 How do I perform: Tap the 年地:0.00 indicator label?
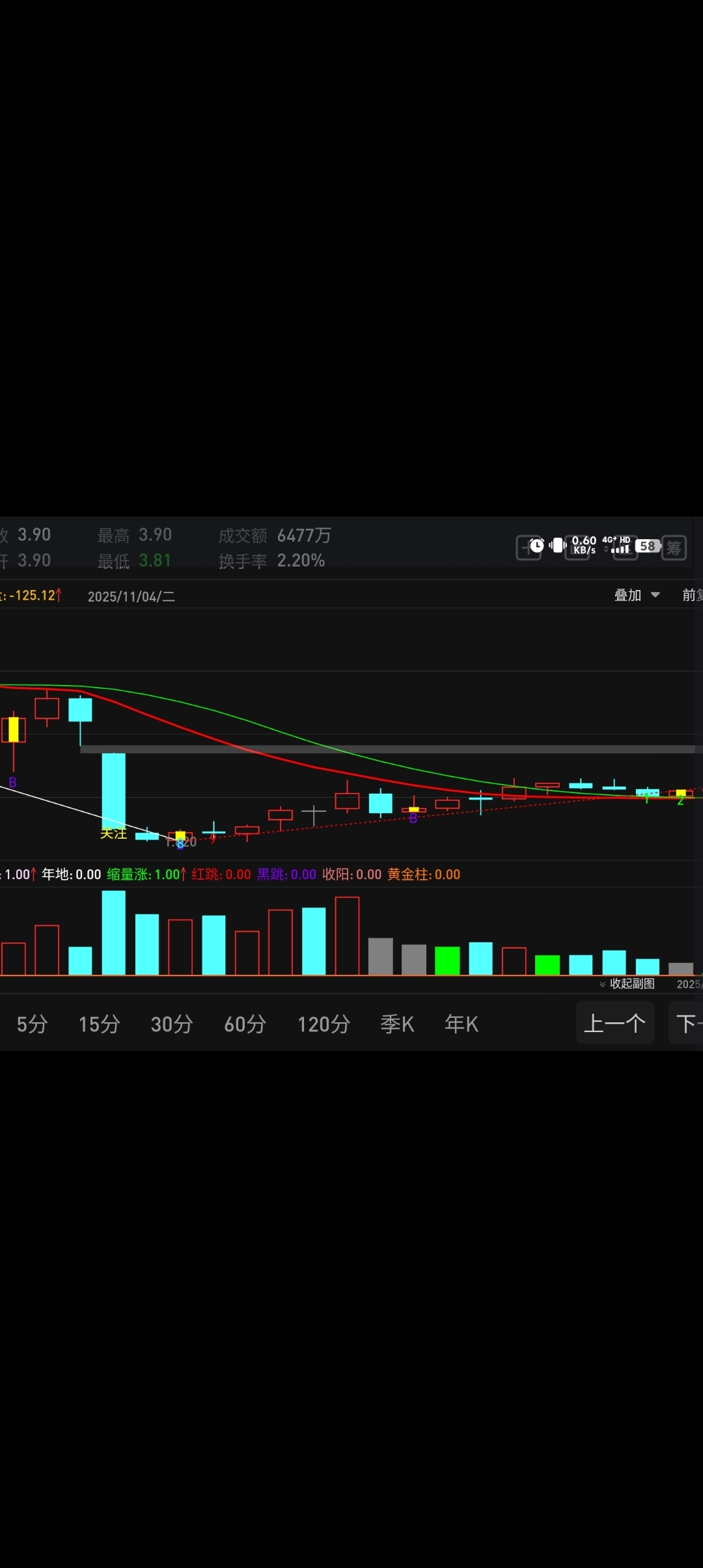[72, 875]
